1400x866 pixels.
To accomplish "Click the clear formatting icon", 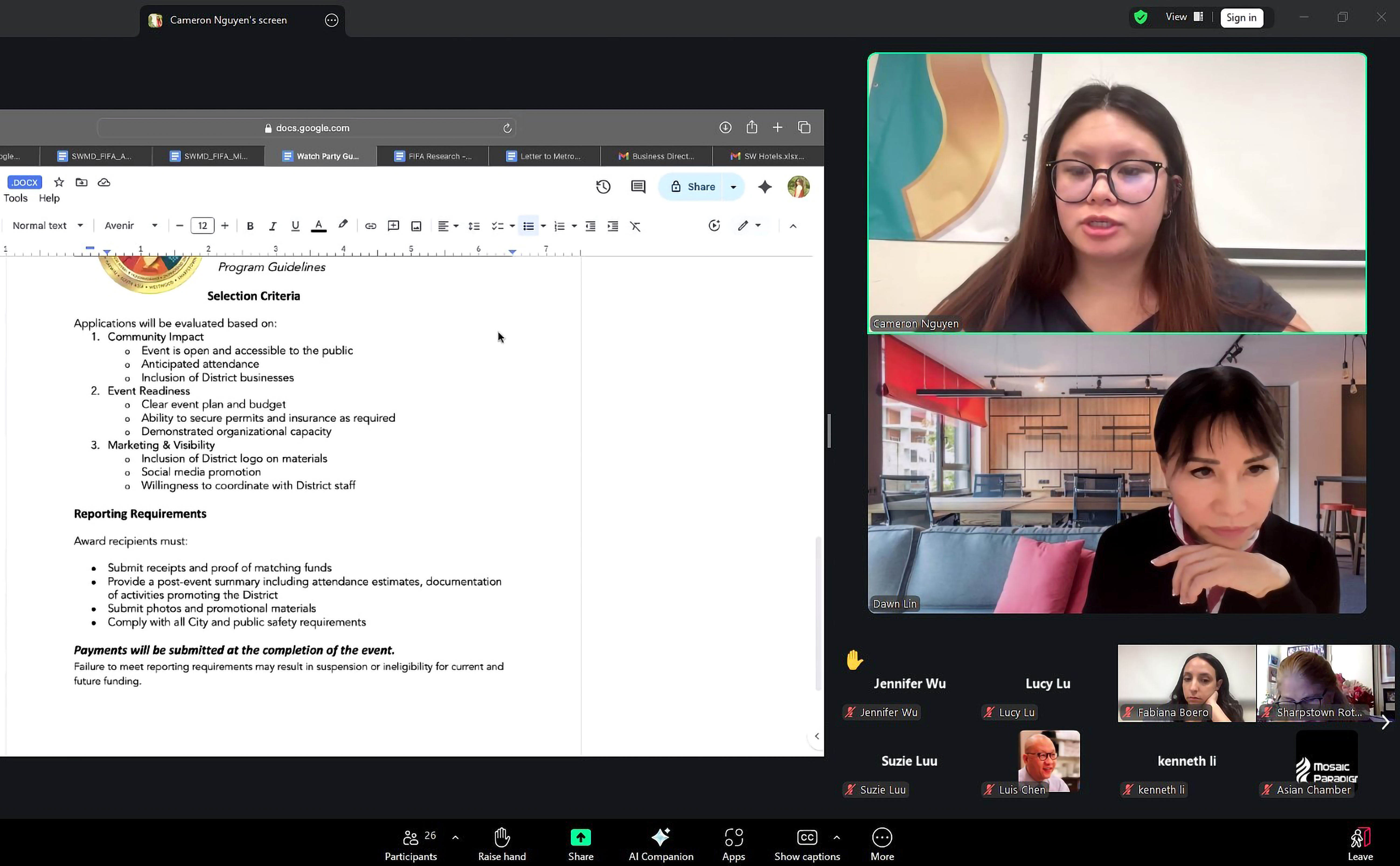I will [x=635, y=226].
